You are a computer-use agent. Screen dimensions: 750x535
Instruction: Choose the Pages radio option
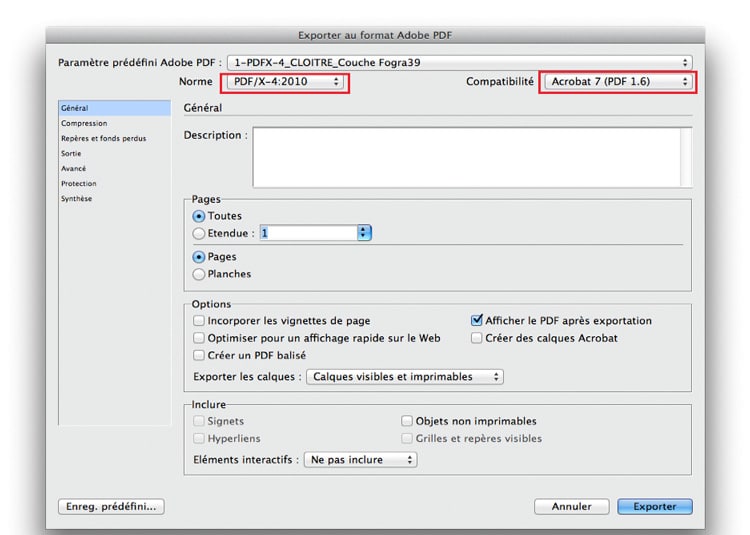(x=199, y=257)
